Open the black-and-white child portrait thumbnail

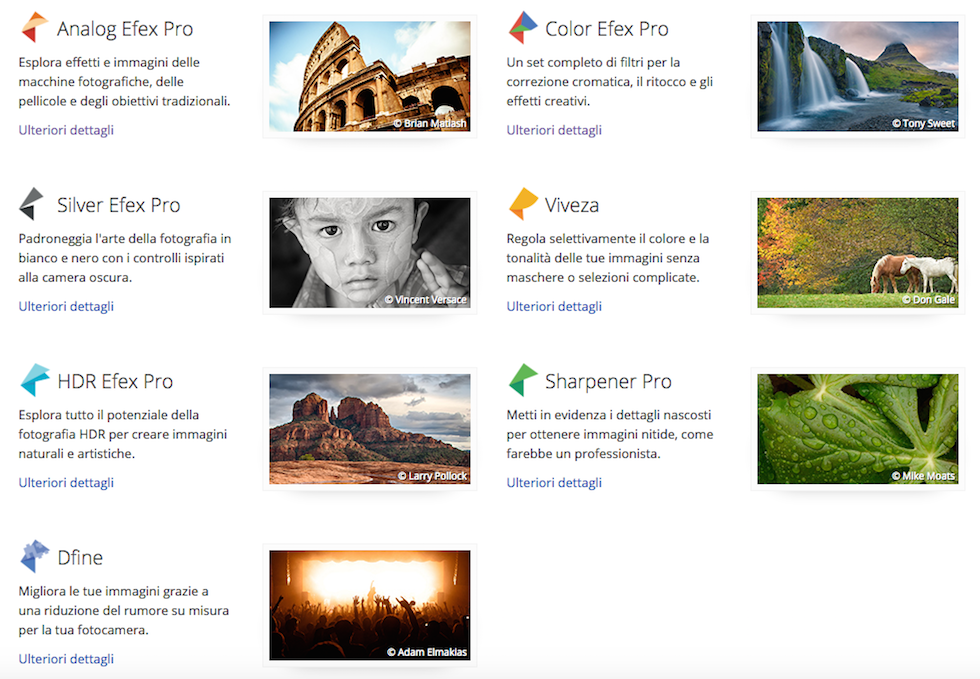(x=369, y=252)
